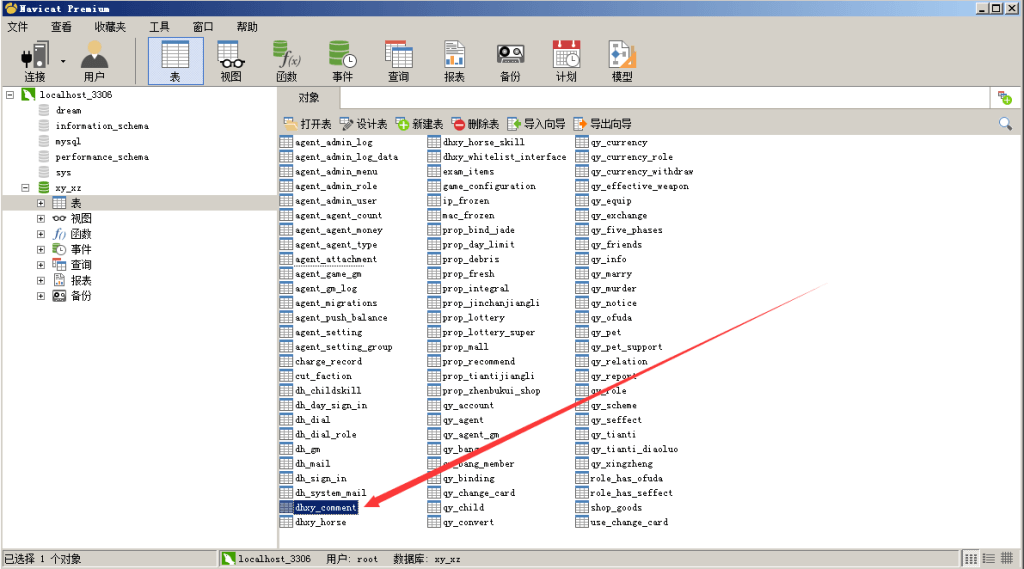The width and height of the screenshot is (1024, 569).
Task: Click the 导入向导 (Import Wizard) button
Action: [x=536, y=124]
